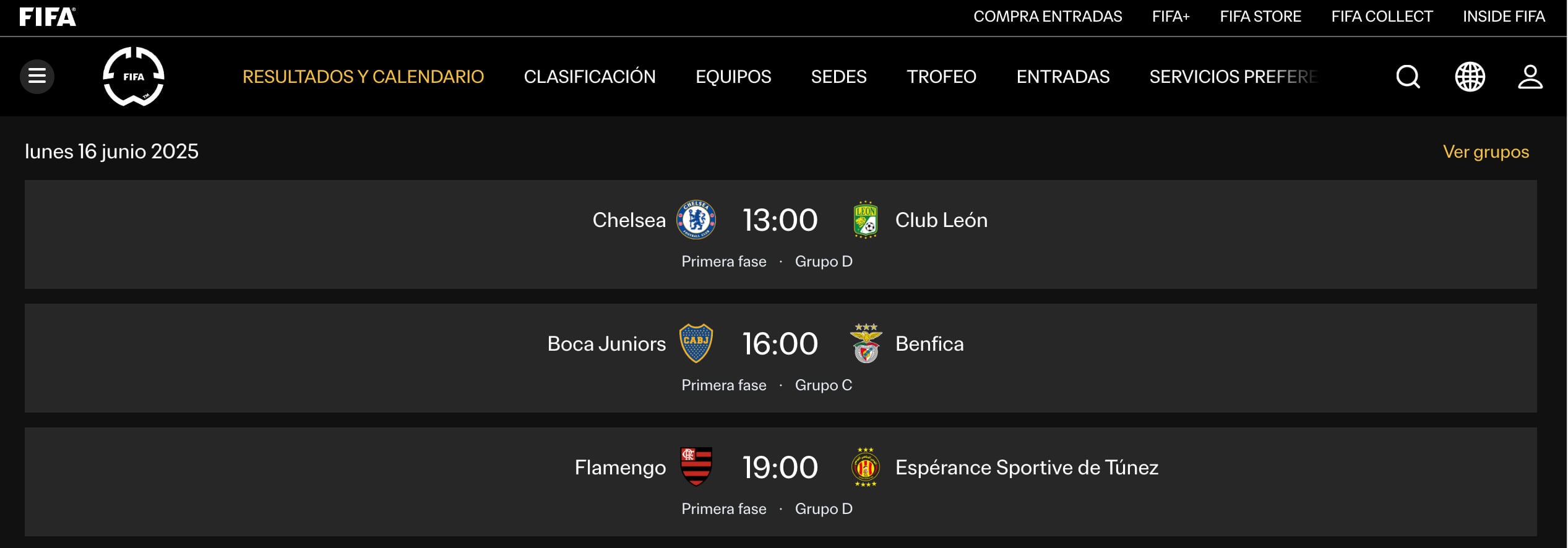Viewport: 1568px width, 548px height.
Task: Select the Equipos navigation tab
Action: pyautogui.click(x=733, y=77)
